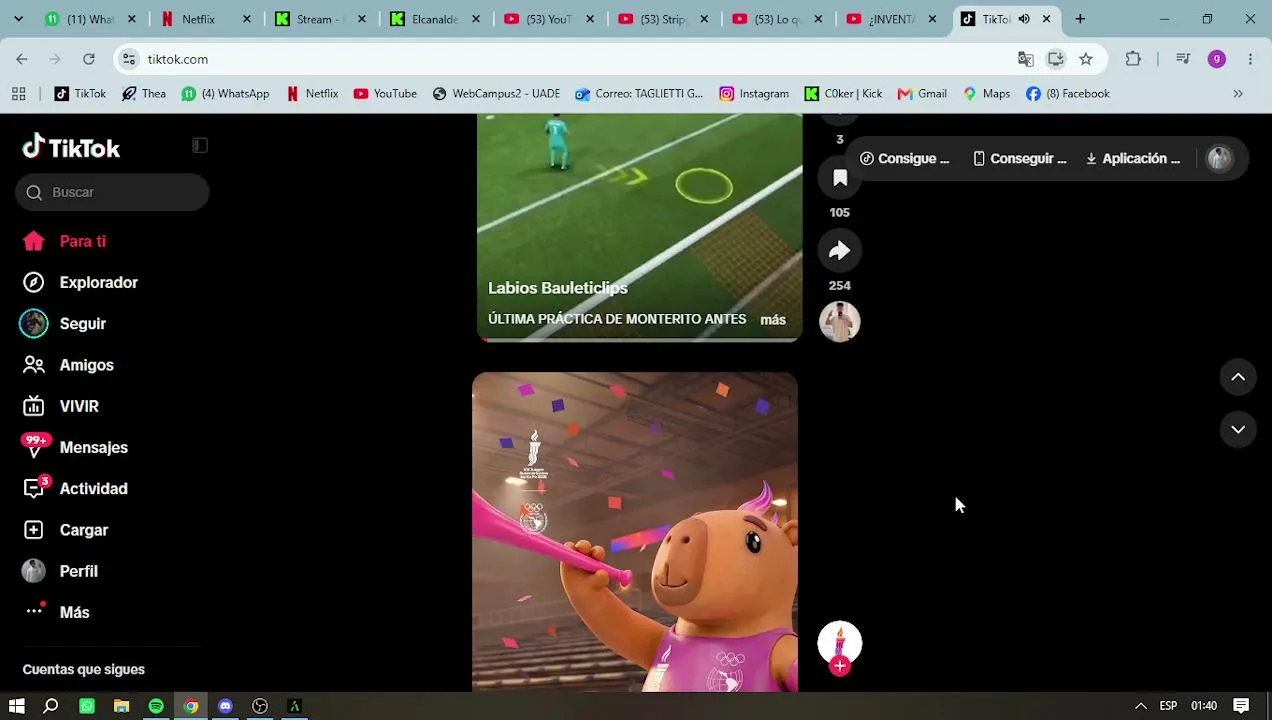The height and width of the screenshot is (720, 1272).
Task: Go back in Chrome
Action: point(22,59)
